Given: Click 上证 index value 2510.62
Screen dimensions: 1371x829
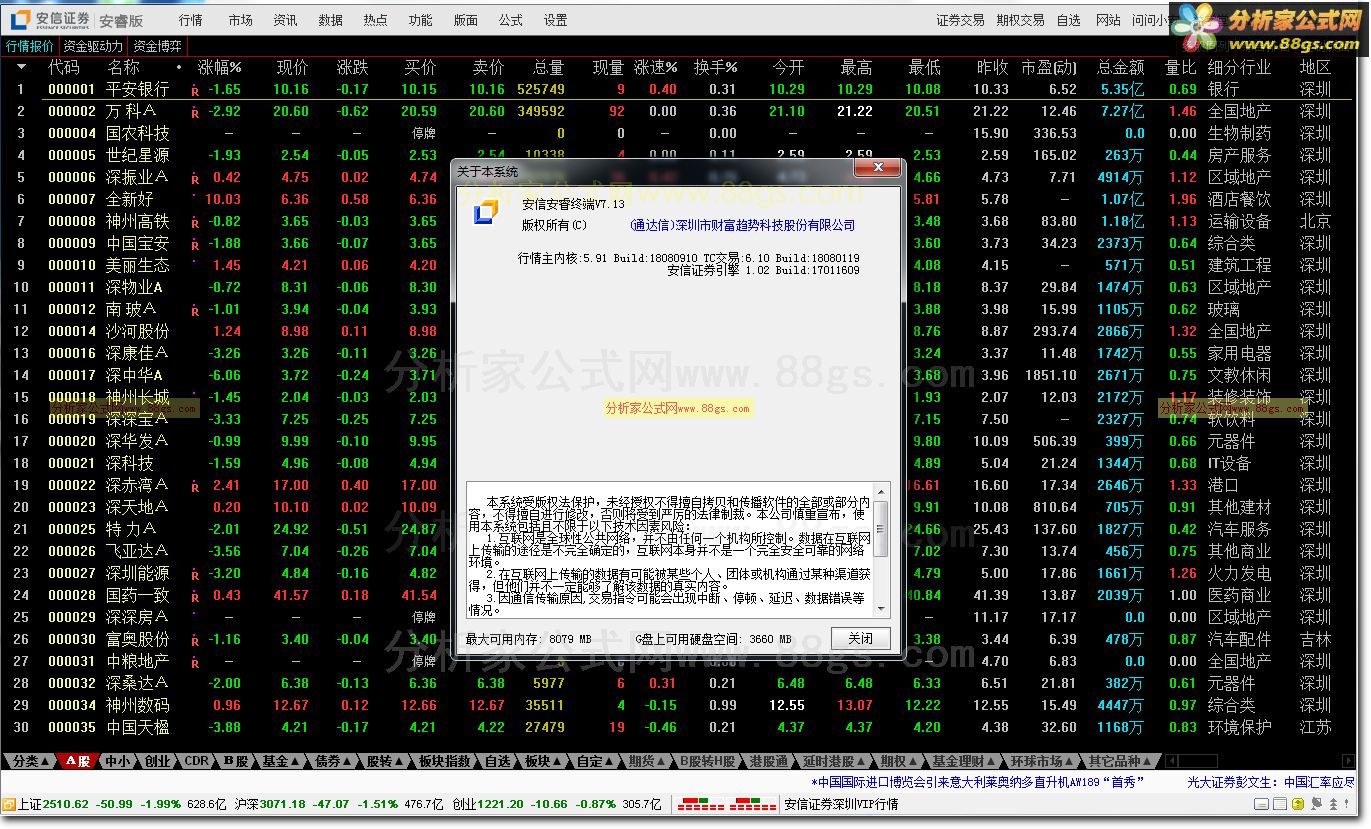Looking at the screenshot, I should [x=66, y=804].
